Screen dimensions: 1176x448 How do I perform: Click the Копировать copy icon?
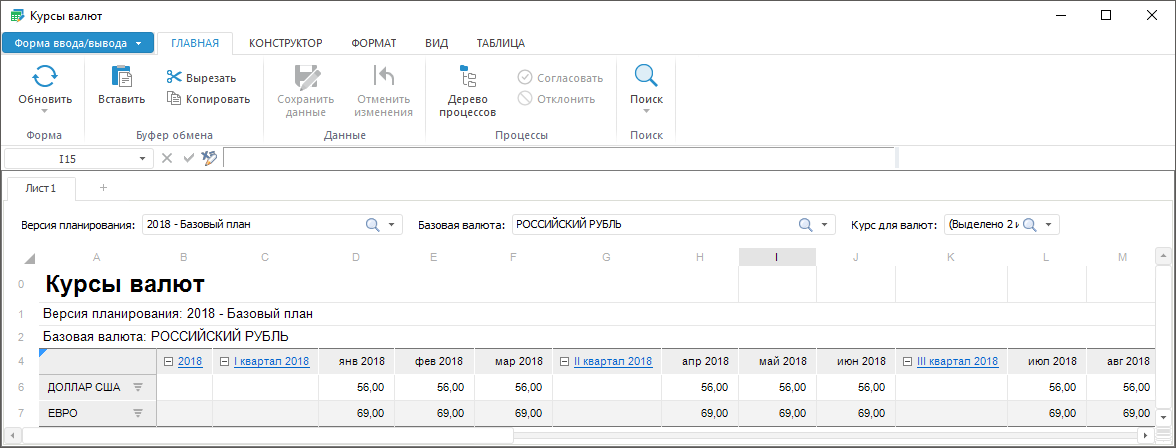coord(174,98)
